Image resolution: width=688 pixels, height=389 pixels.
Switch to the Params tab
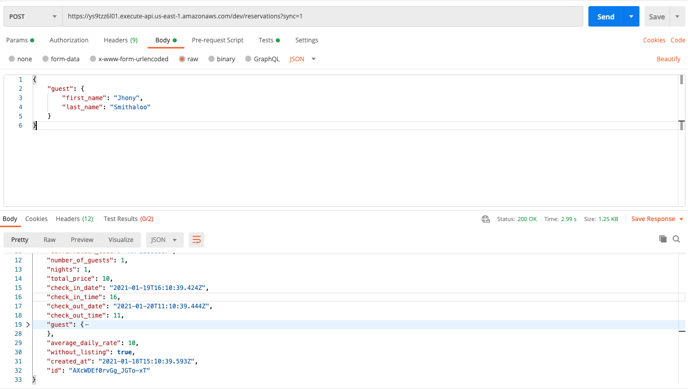click(x=20, y=40)
